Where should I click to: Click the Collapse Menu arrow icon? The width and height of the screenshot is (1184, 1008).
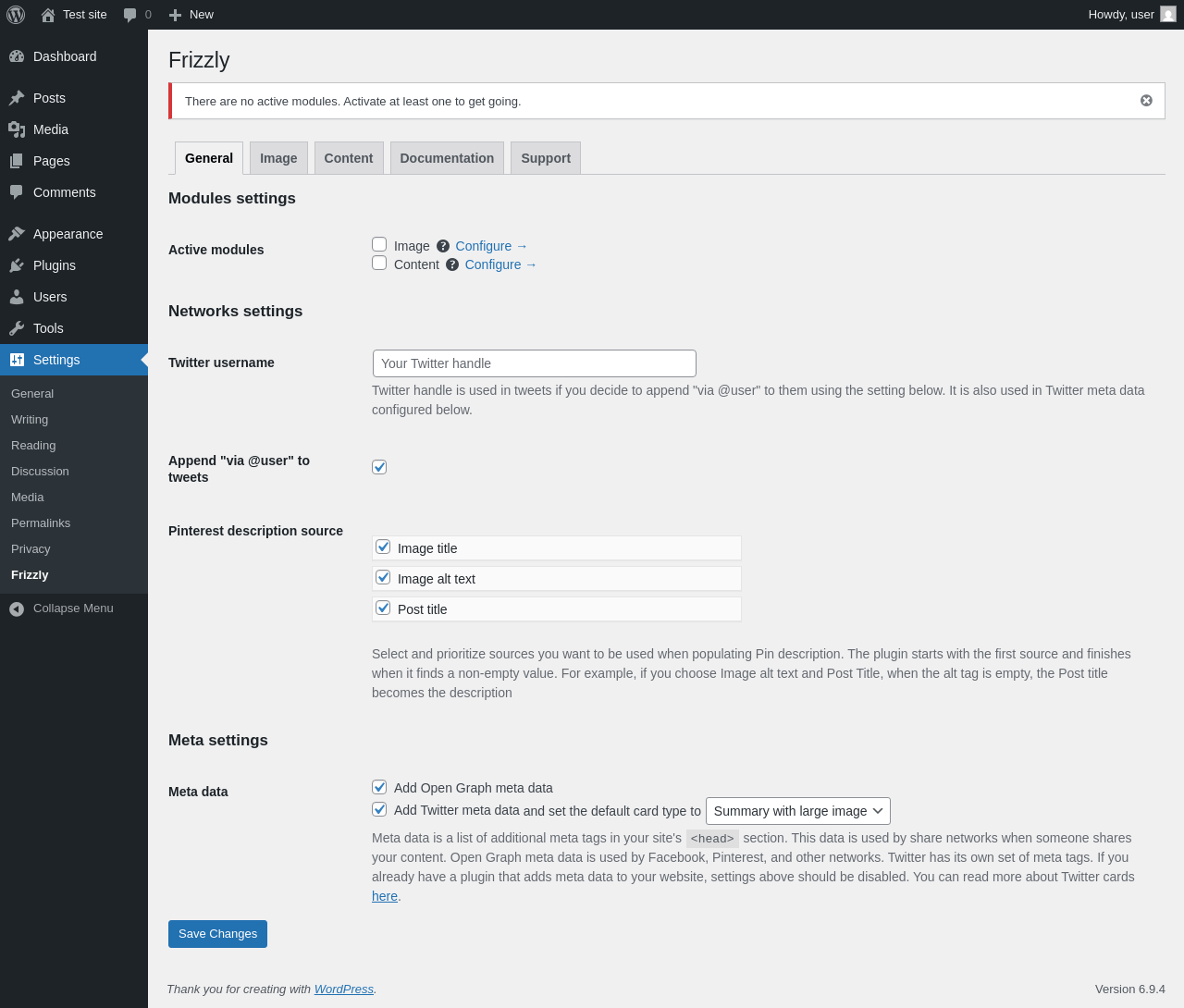(x=17, y=608)
